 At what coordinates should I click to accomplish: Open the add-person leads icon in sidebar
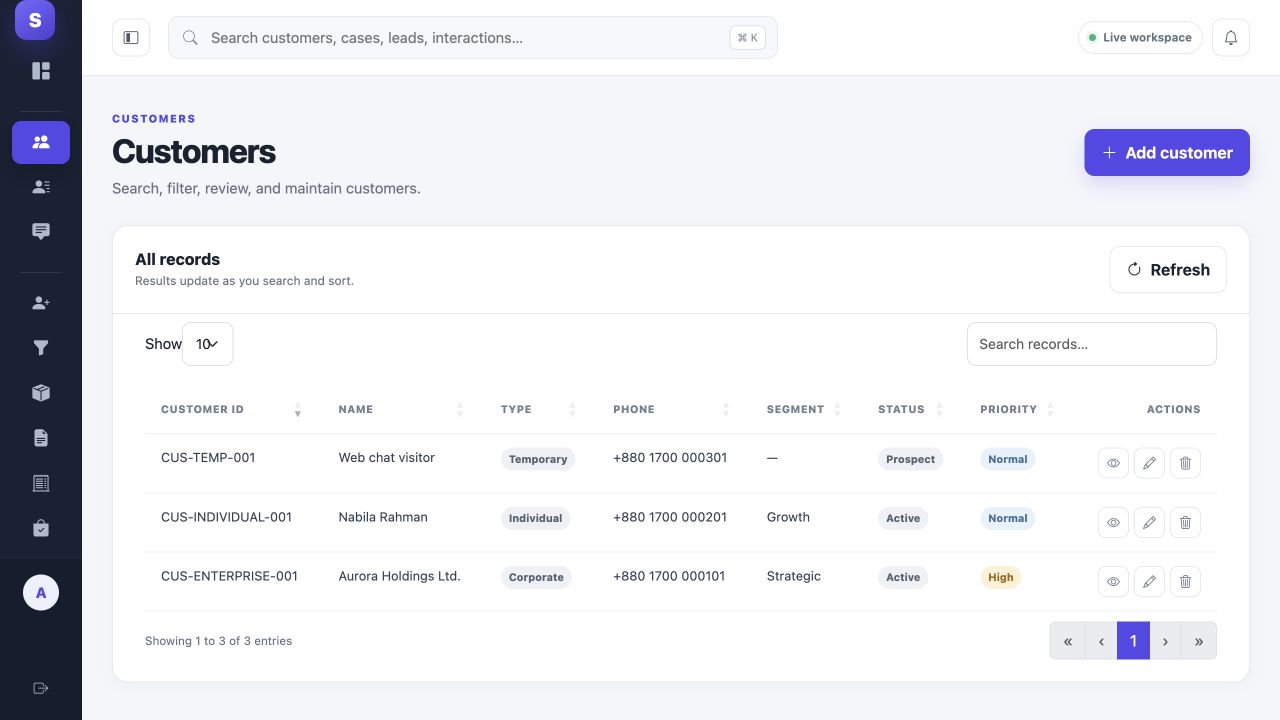pos(41,303)
